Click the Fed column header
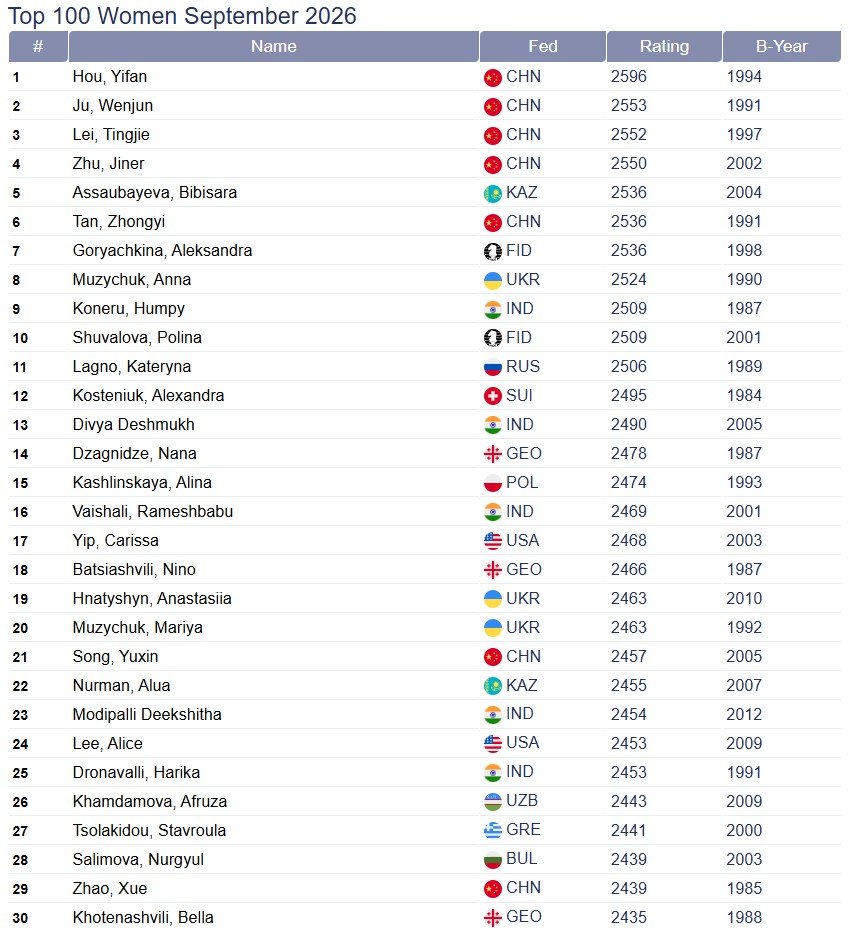848x928 pixels. 543,46
